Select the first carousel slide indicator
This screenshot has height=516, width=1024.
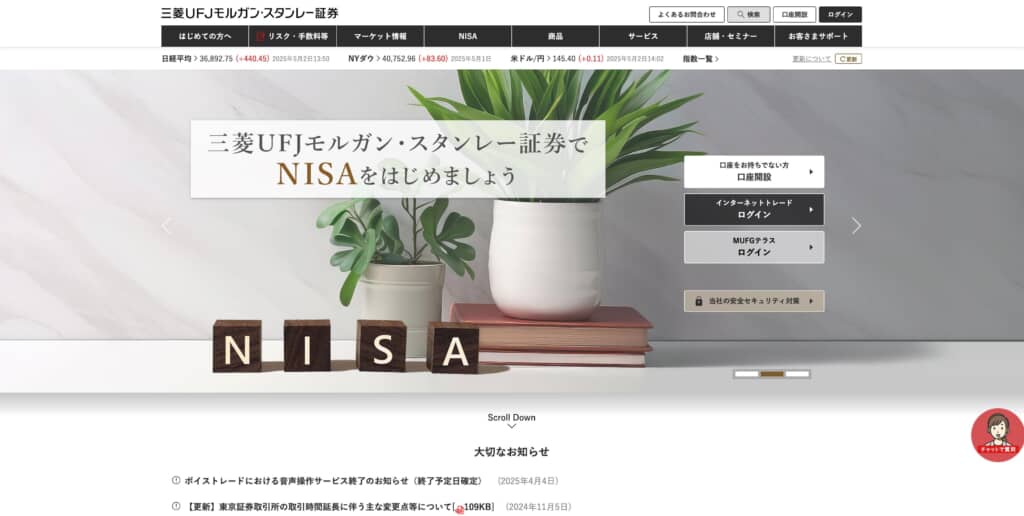click(x=746, y=374)
